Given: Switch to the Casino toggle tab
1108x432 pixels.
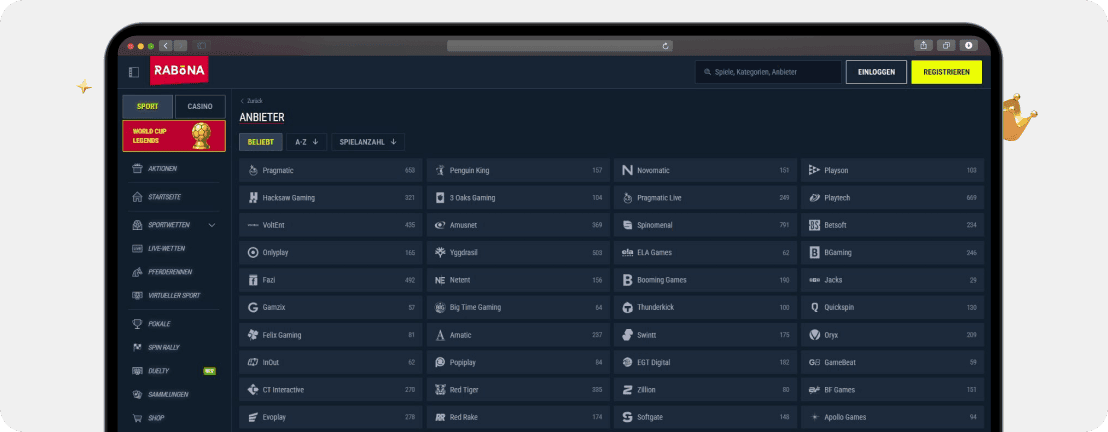Looking at the screenshot, I should click(x=200, y=107).
